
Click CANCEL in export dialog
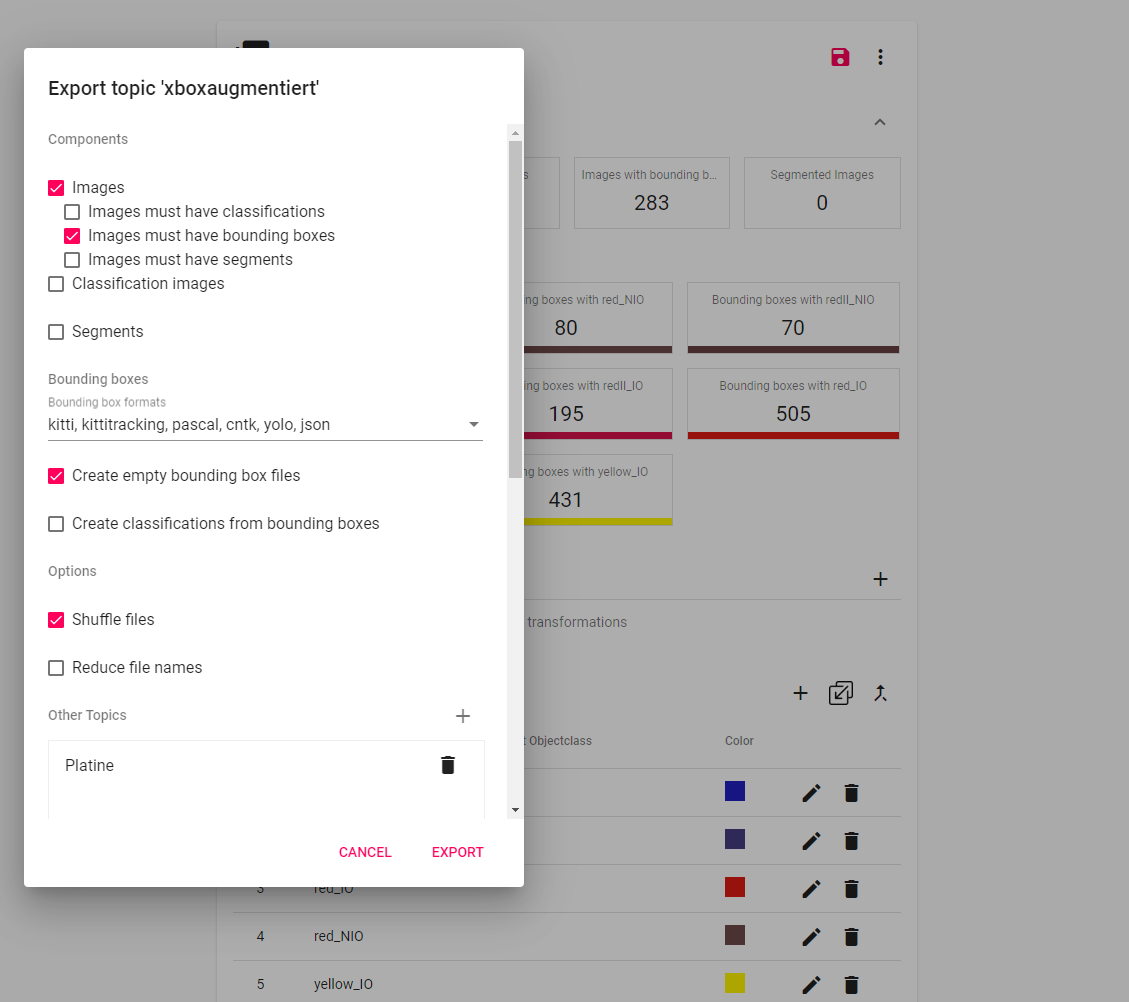(x=365, y=852)
